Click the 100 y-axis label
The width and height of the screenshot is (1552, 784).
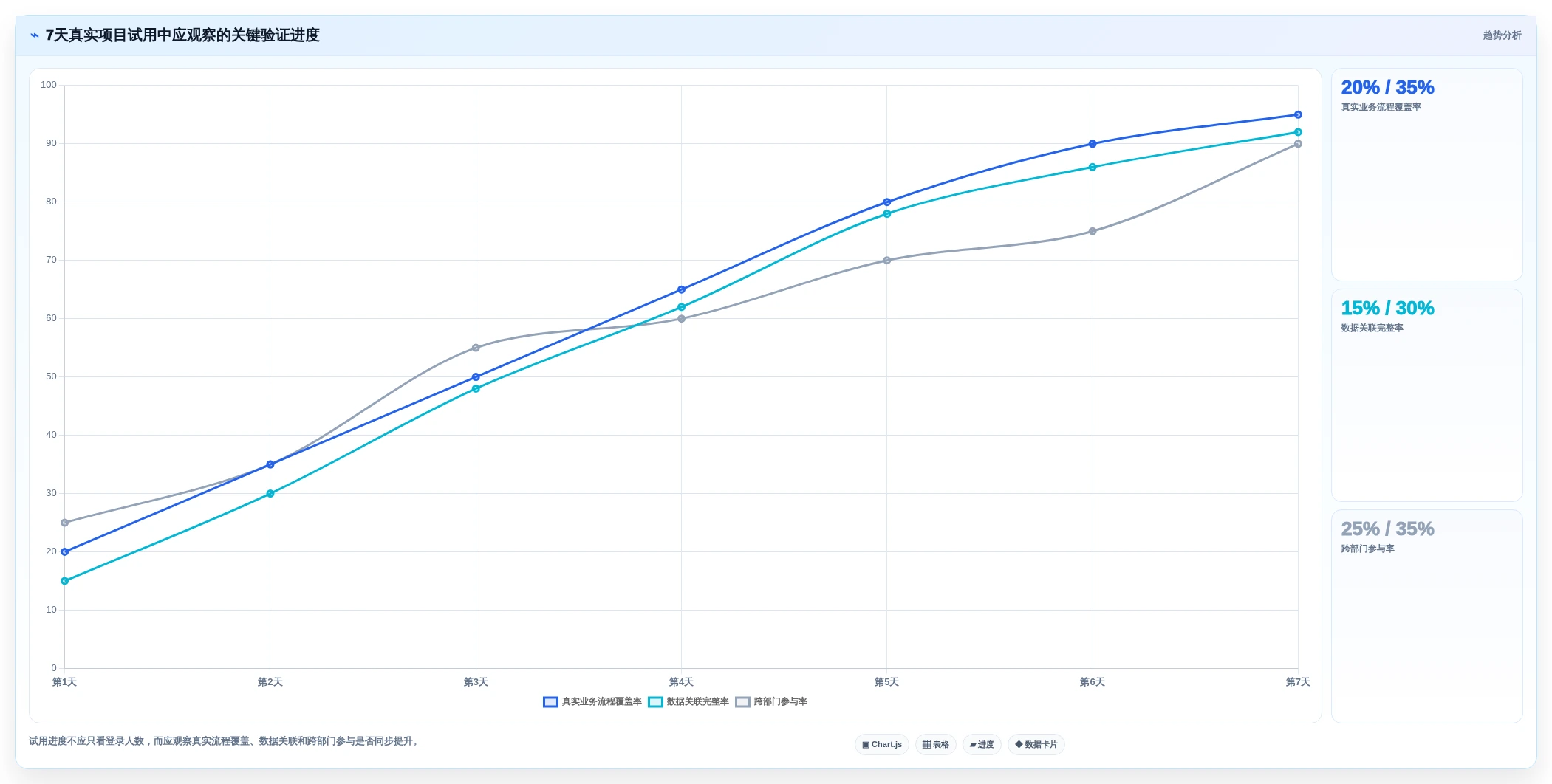(x=49, y=85)
